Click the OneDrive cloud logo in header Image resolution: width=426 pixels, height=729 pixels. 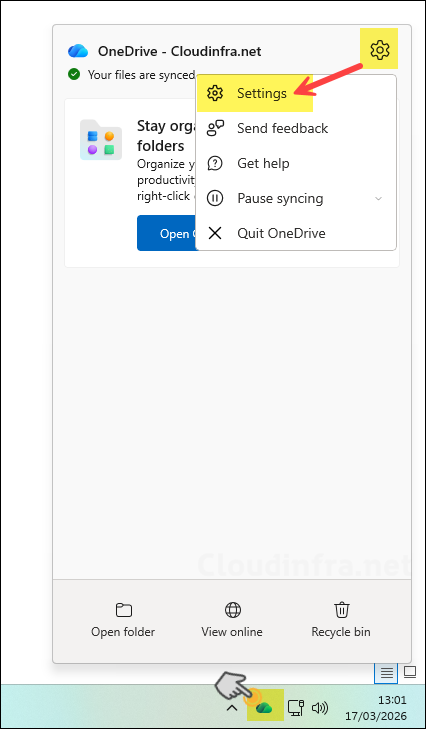(78, 51)
